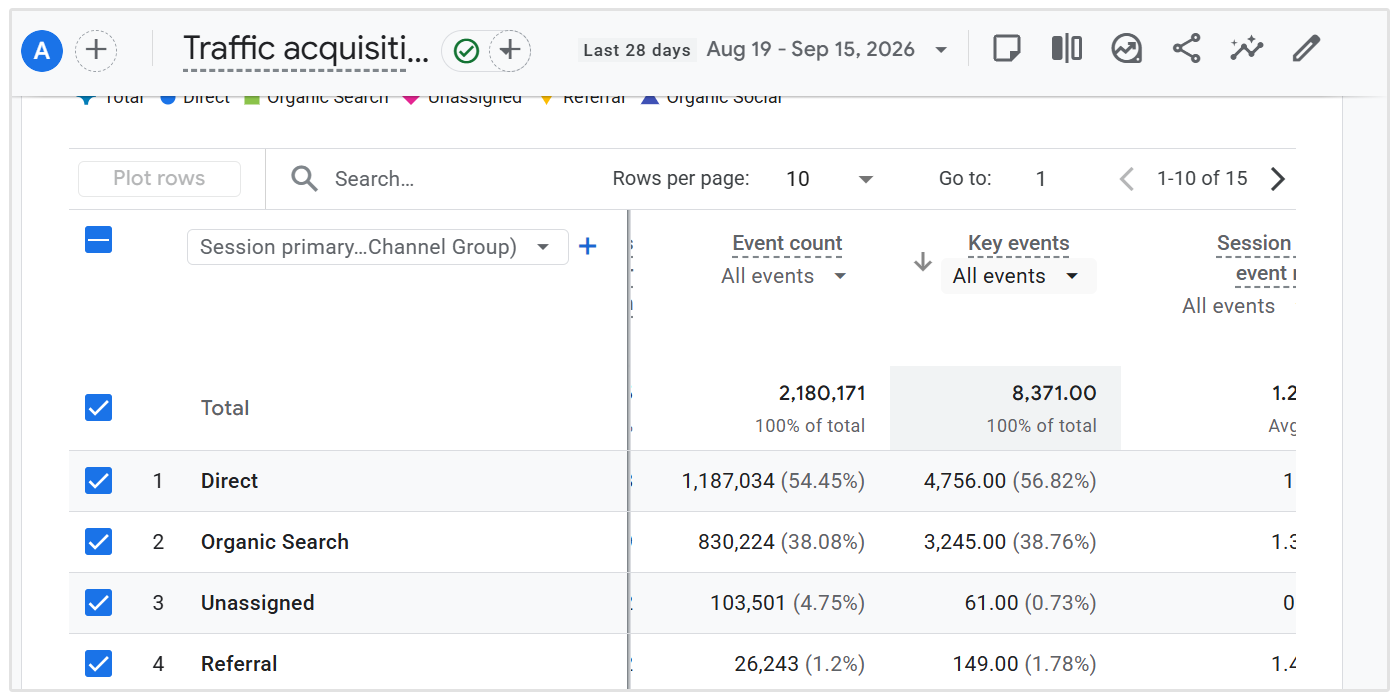This screenshot has width=1400, height=700.
Task: Click the Traffic acquisition report title
Action: 305,49
